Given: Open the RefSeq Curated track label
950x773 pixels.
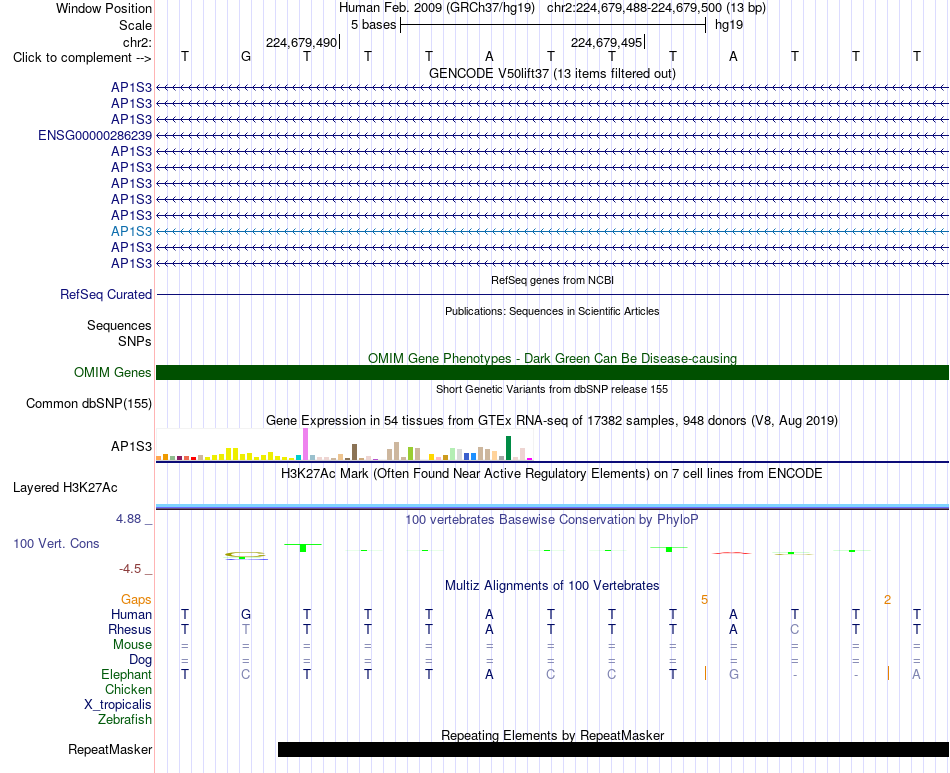Looking at the screenshot, I should tap(106, 294).
